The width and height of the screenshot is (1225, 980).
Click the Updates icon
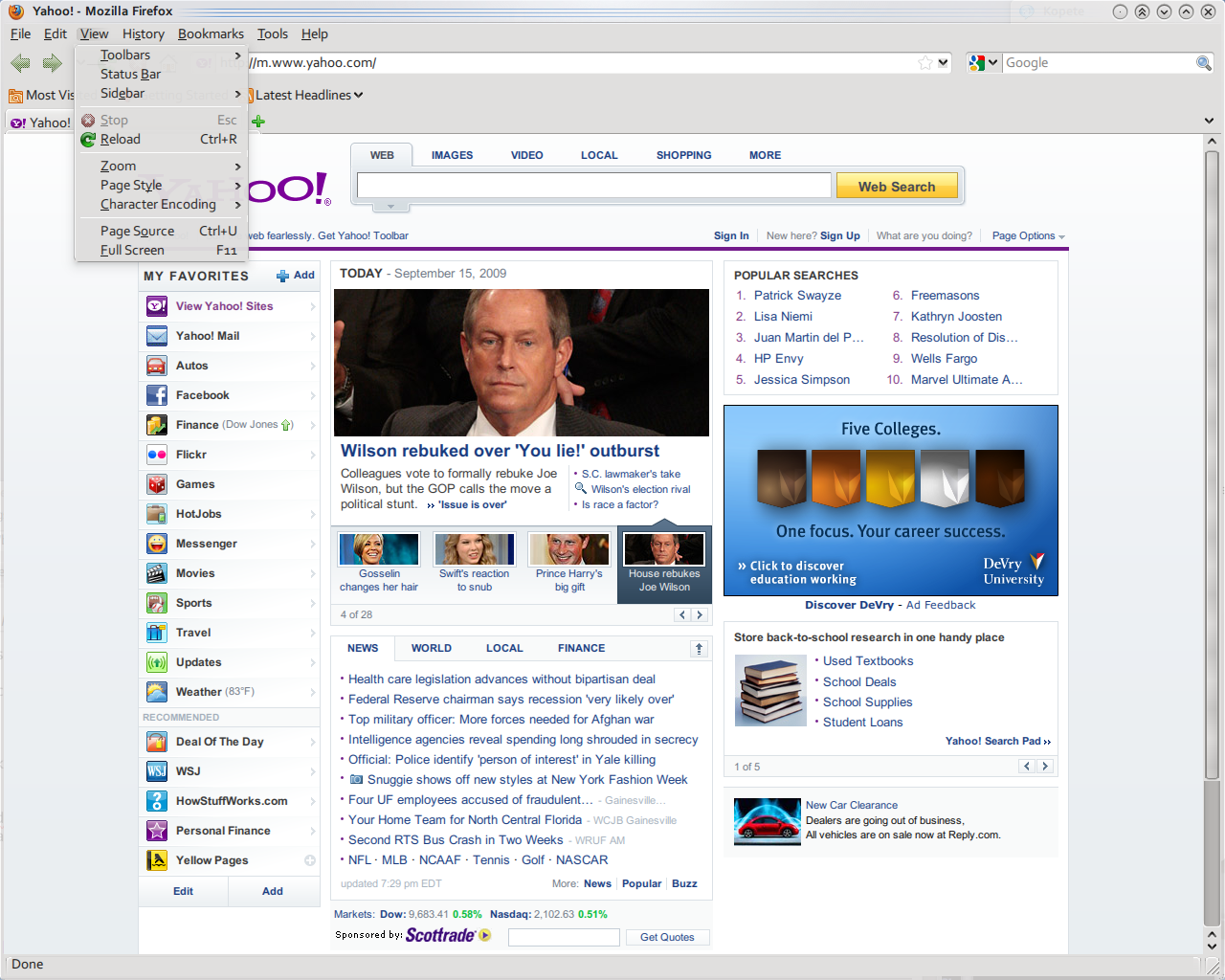pos(157,662)
